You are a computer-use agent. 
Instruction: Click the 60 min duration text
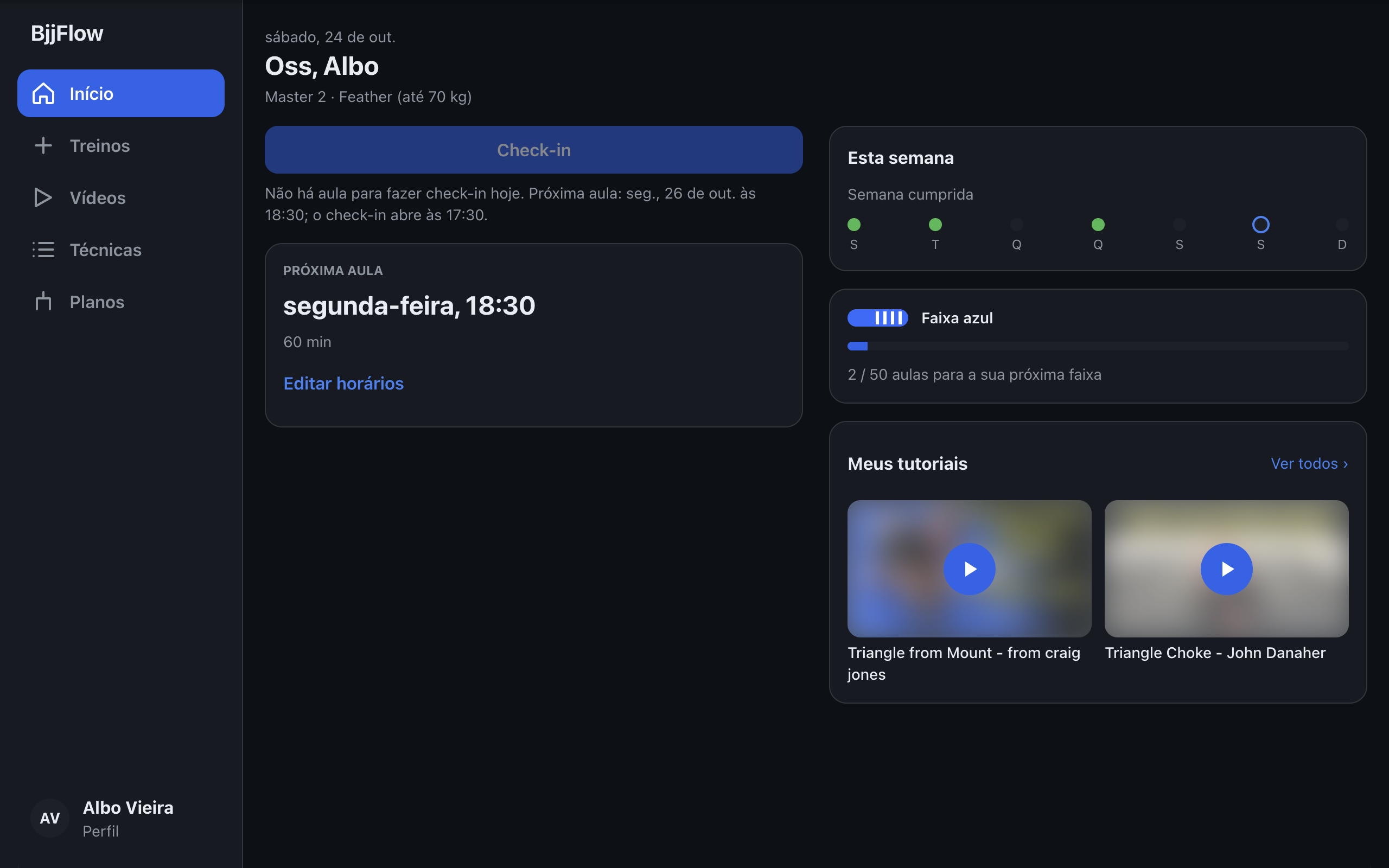[307, 342]
